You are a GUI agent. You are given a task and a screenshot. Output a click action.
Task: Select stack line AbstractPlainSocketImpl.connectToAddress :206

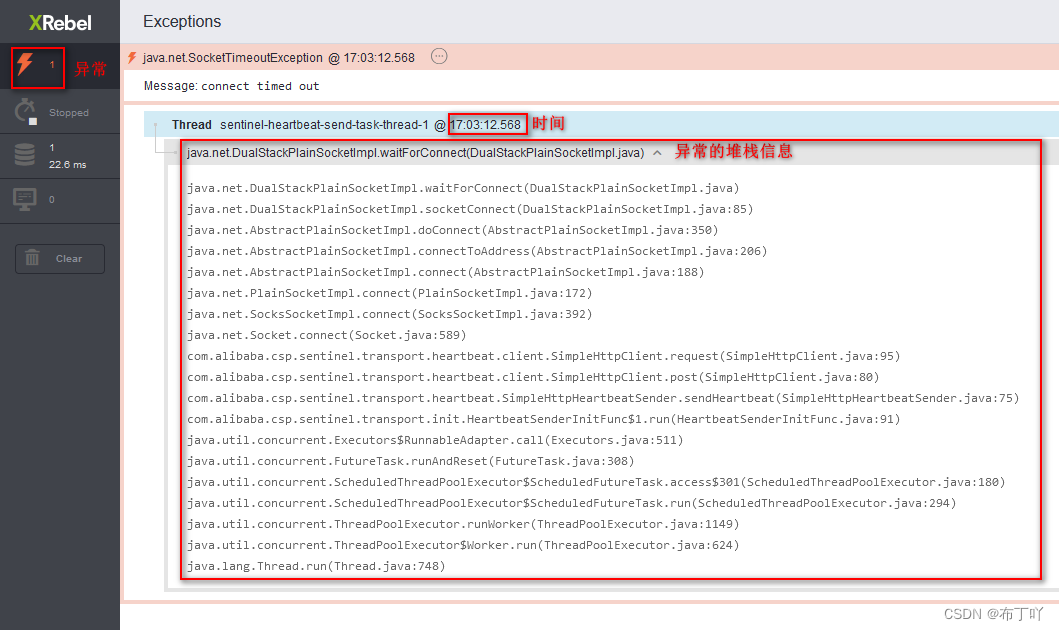[477, 251]
